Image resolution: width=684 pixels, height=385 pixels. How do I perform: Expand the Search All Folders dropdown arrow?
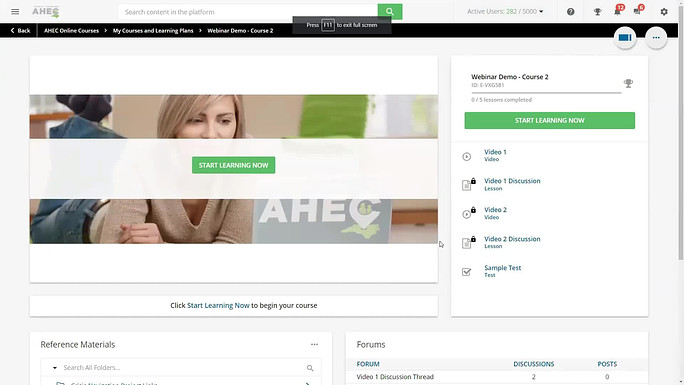[55, 368]
